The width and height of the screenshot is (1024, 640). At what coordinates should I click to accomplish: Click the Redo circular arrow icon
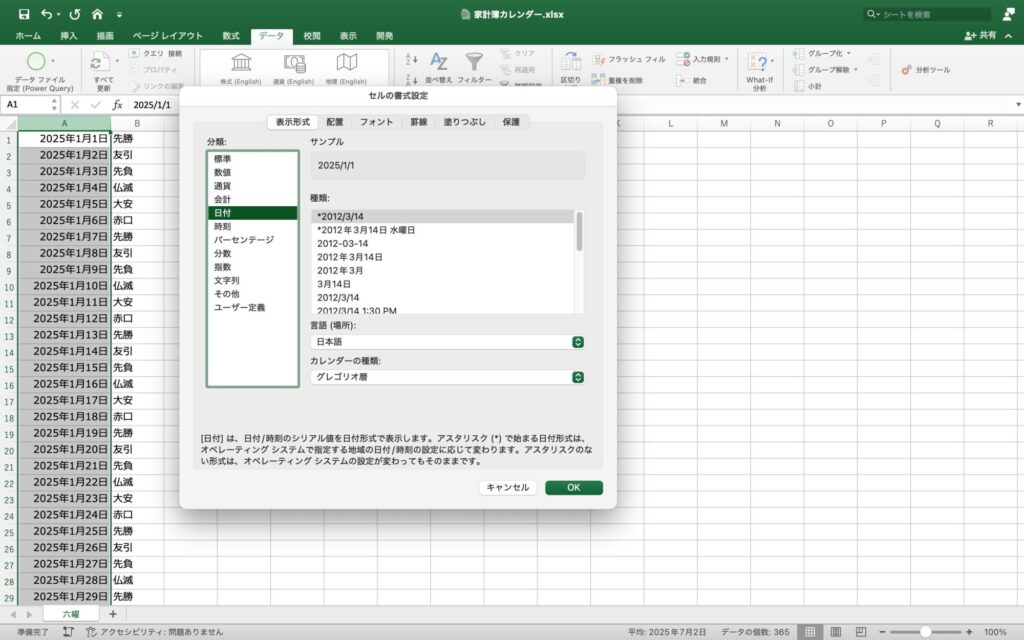pyautogui.click(x=74, y=14)
